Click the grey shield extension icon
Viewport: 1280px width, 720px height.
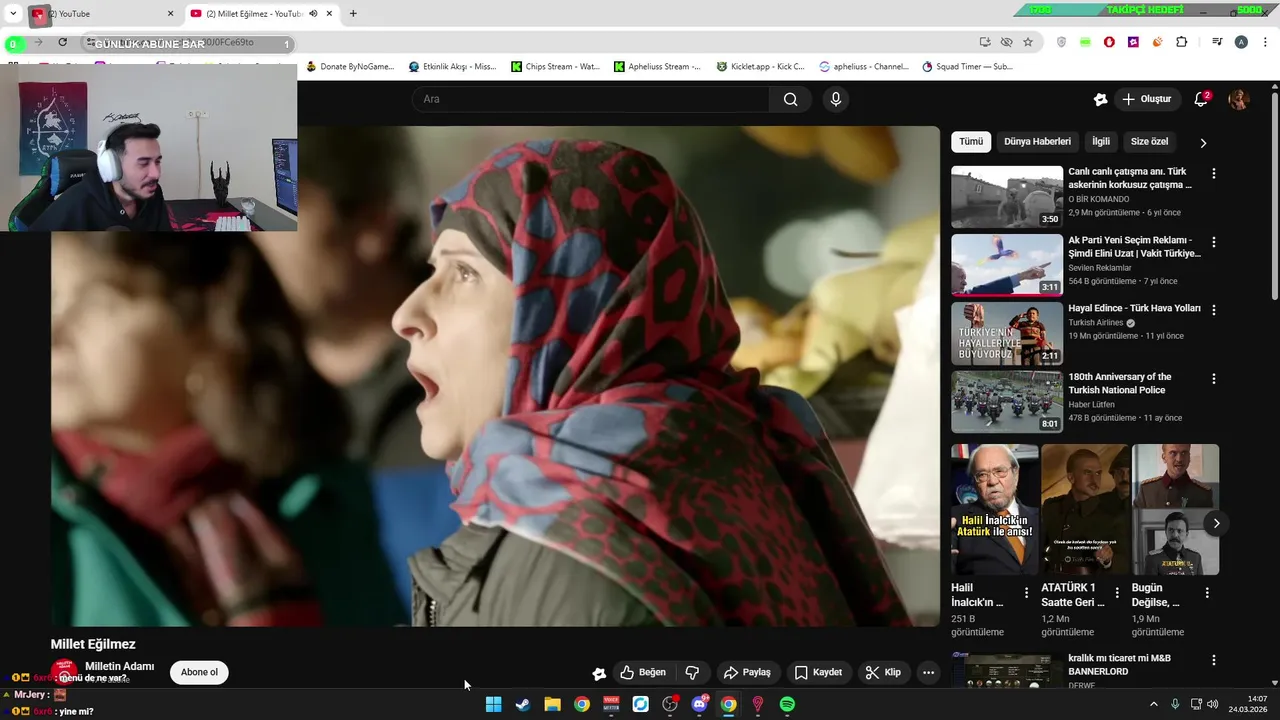pos(1061,42)
